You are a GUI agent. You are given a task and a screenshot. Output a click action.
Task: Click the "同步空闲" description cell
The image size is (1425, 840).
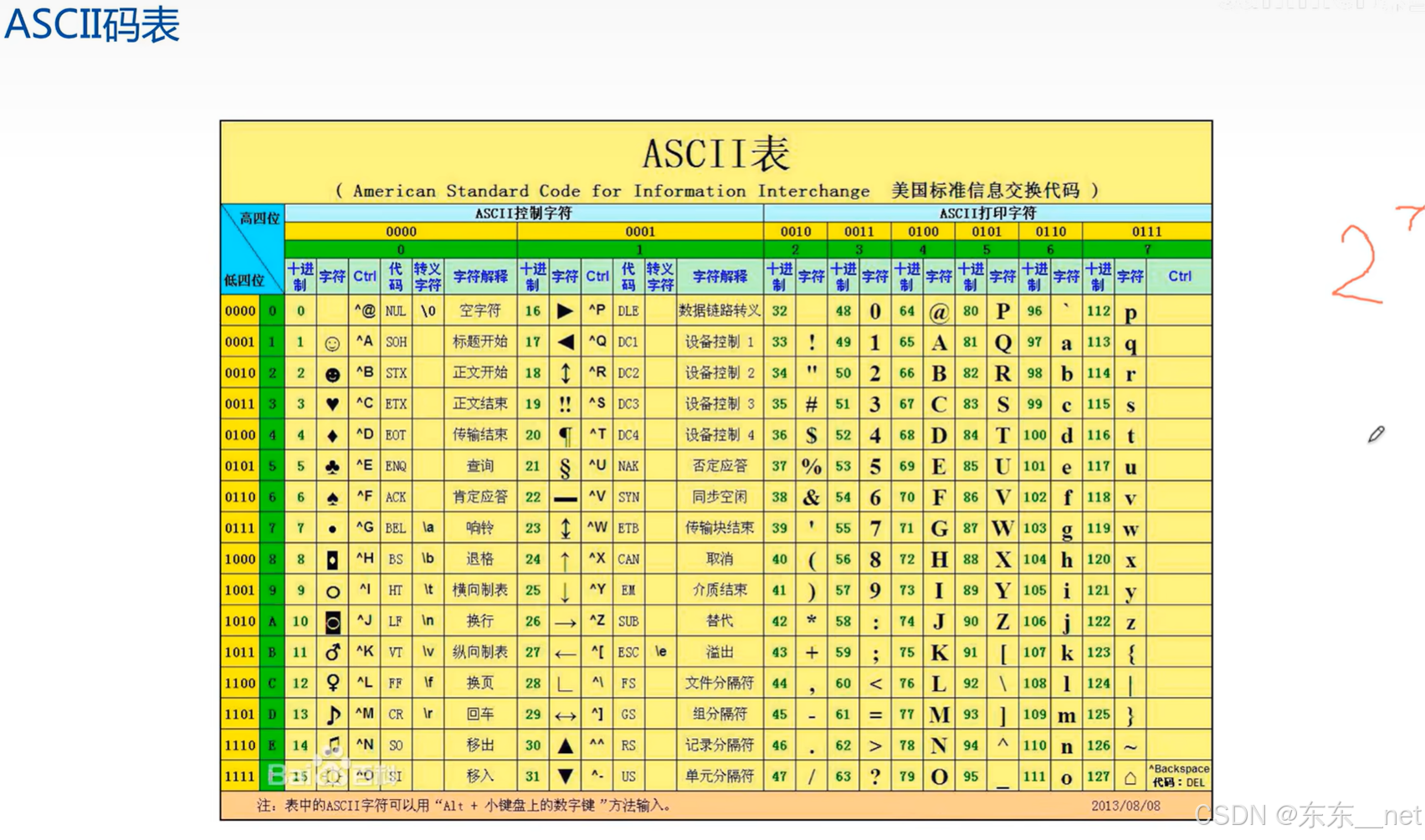point(719,497)
